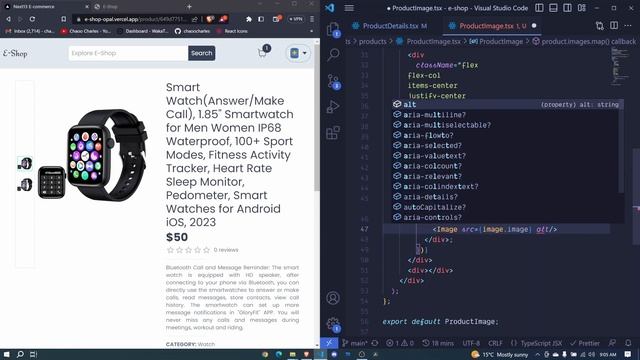Open the Extensions view
The image size is (640, 360).
pos(333,133)
